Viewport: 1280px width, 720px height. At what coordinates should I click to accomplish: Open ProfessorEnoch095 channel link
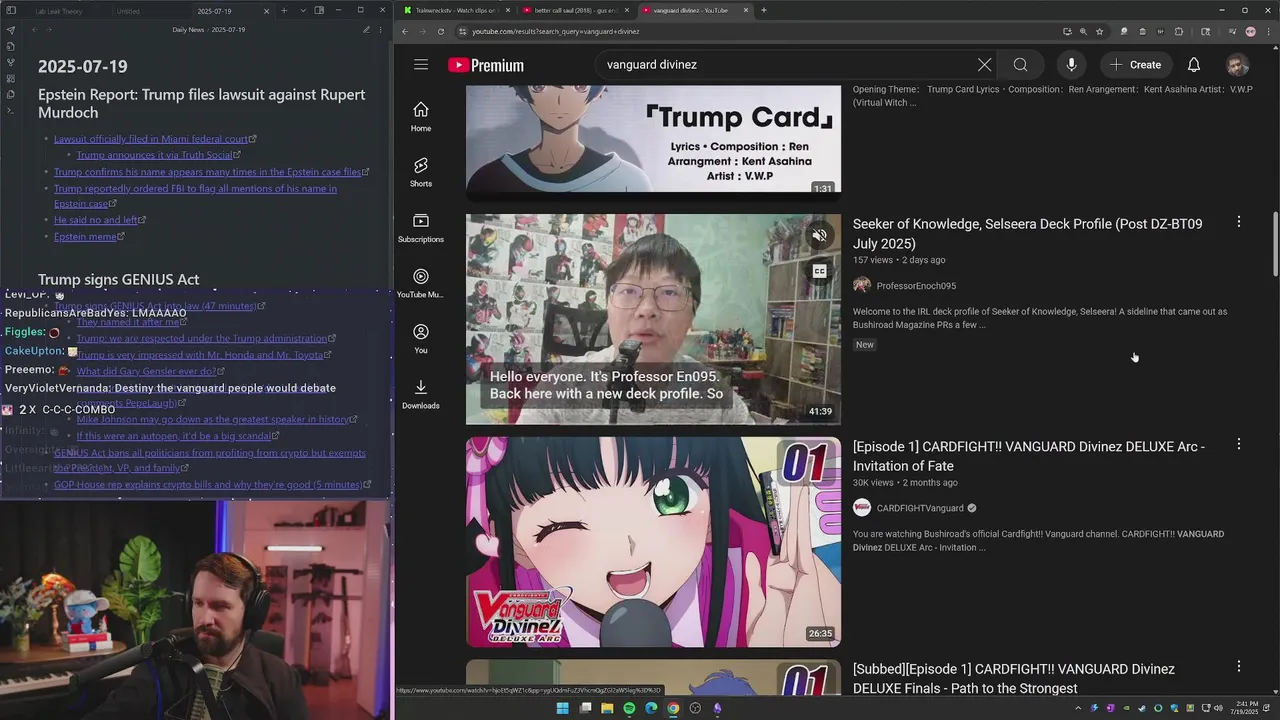pyautogui.click(x=916, y=286)
